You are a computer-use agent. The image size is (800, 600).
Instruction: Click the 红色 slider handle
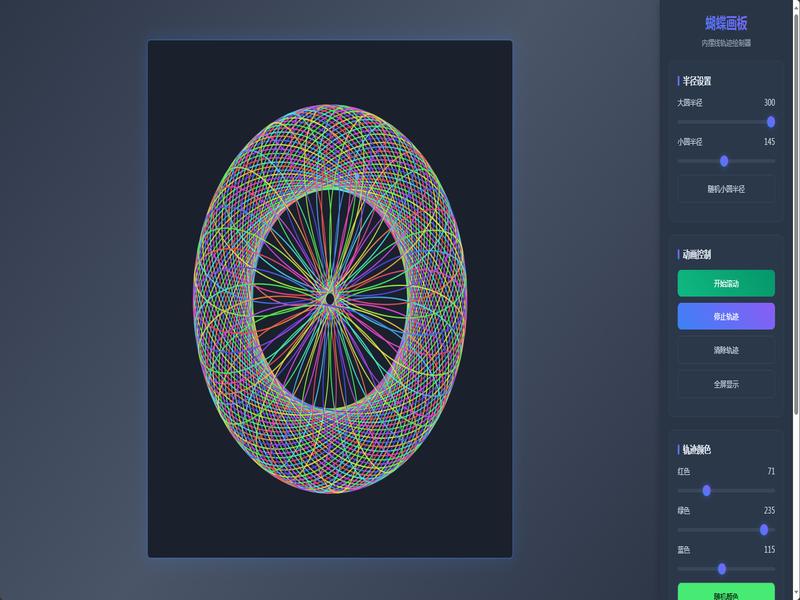[706, 490]
